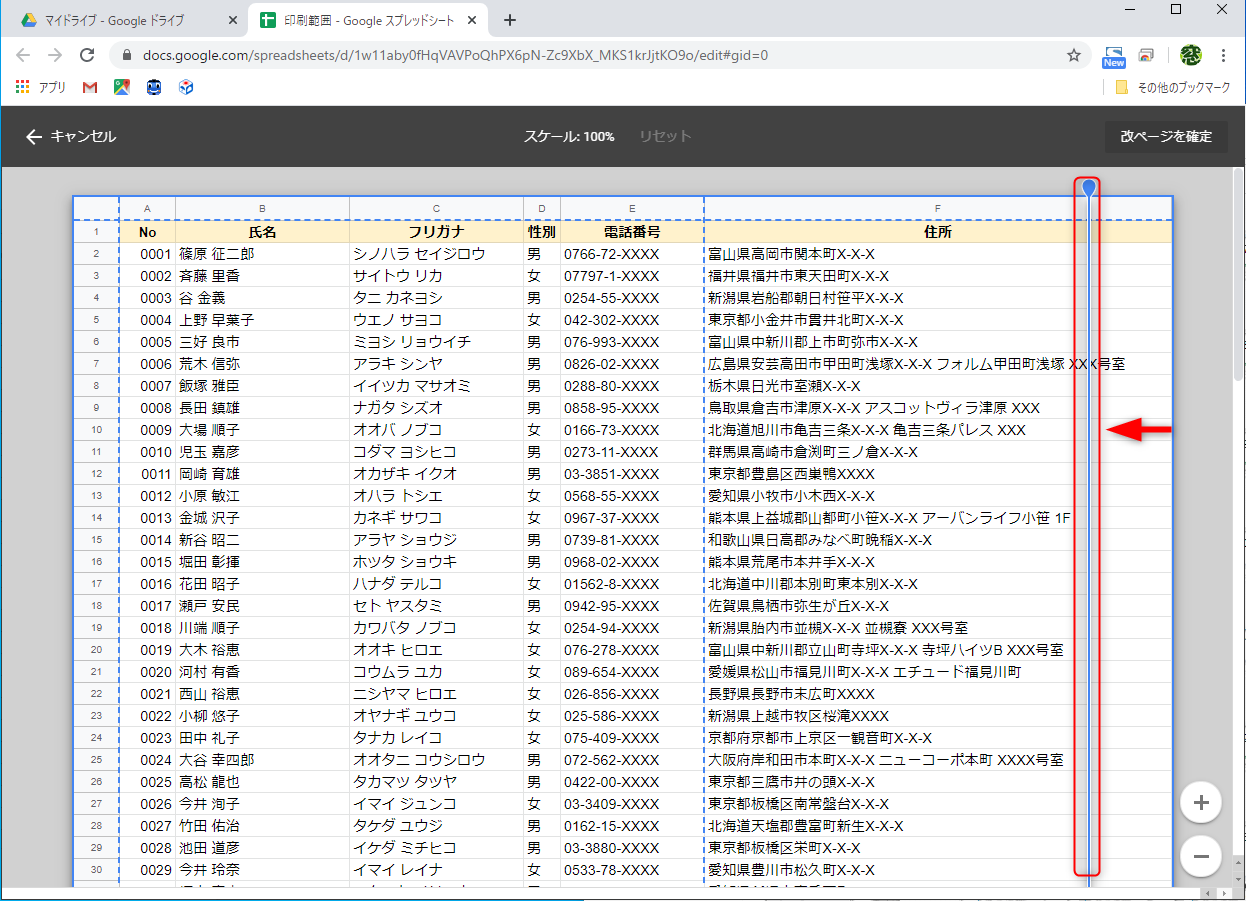Zoom in using the plus button
The height and width of the screenshot is (901, 1246).
(1200, 802)
